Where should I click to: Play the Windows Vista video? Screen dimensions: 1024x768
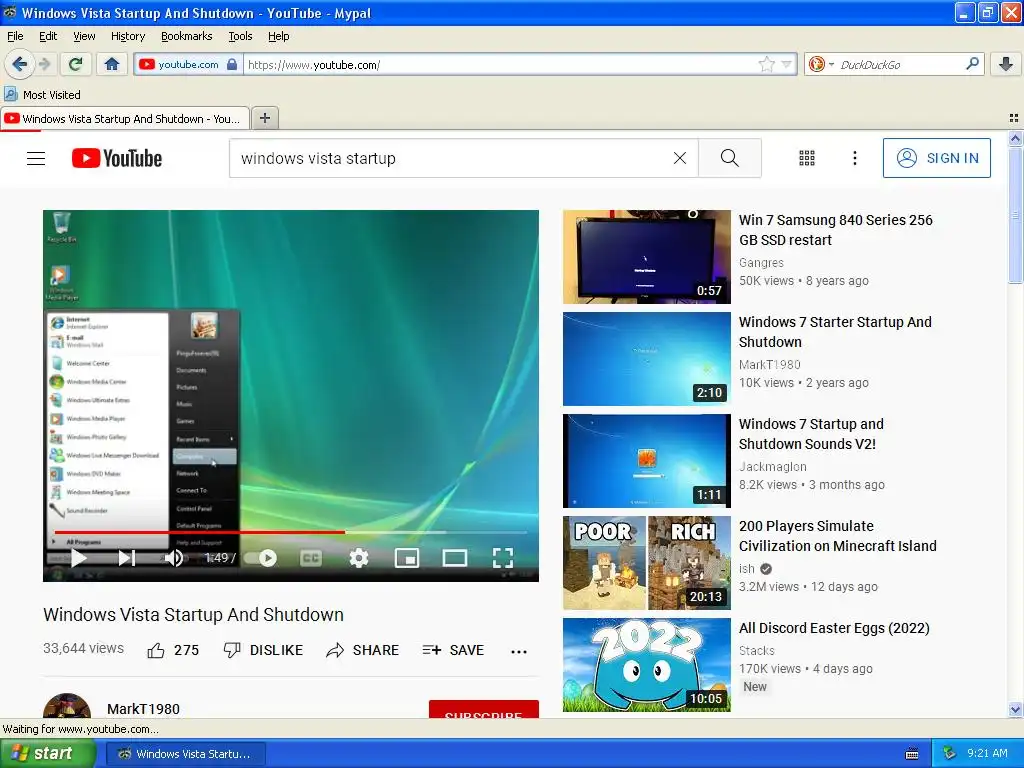[78, 558]
